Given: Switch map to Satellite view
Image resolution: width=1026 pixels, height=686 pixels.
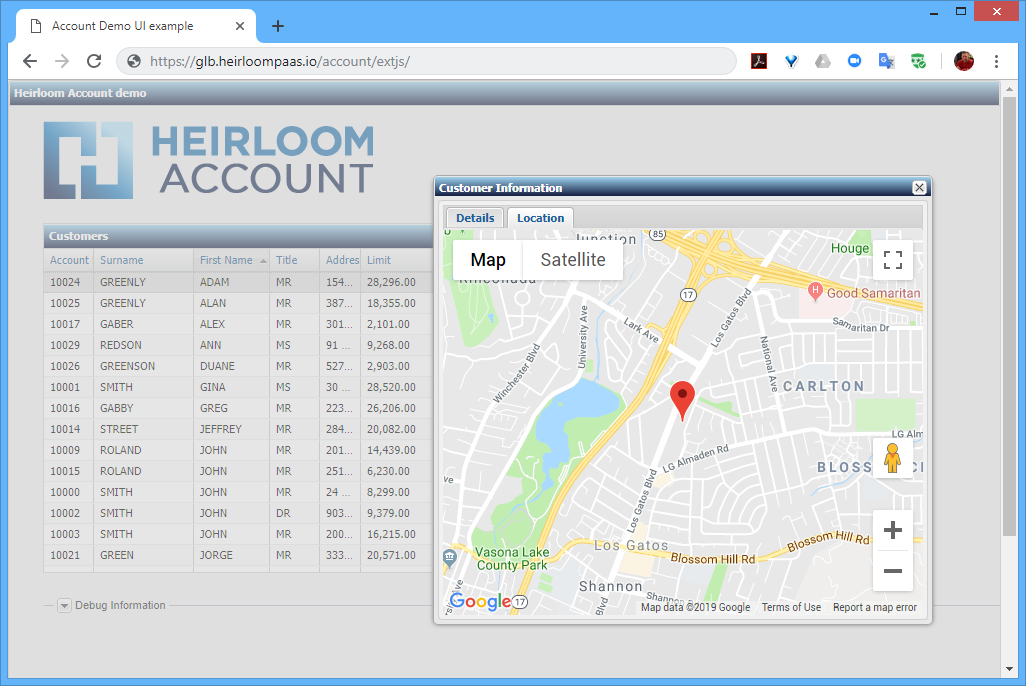Looking at the screenshot, I should point(573,260).
